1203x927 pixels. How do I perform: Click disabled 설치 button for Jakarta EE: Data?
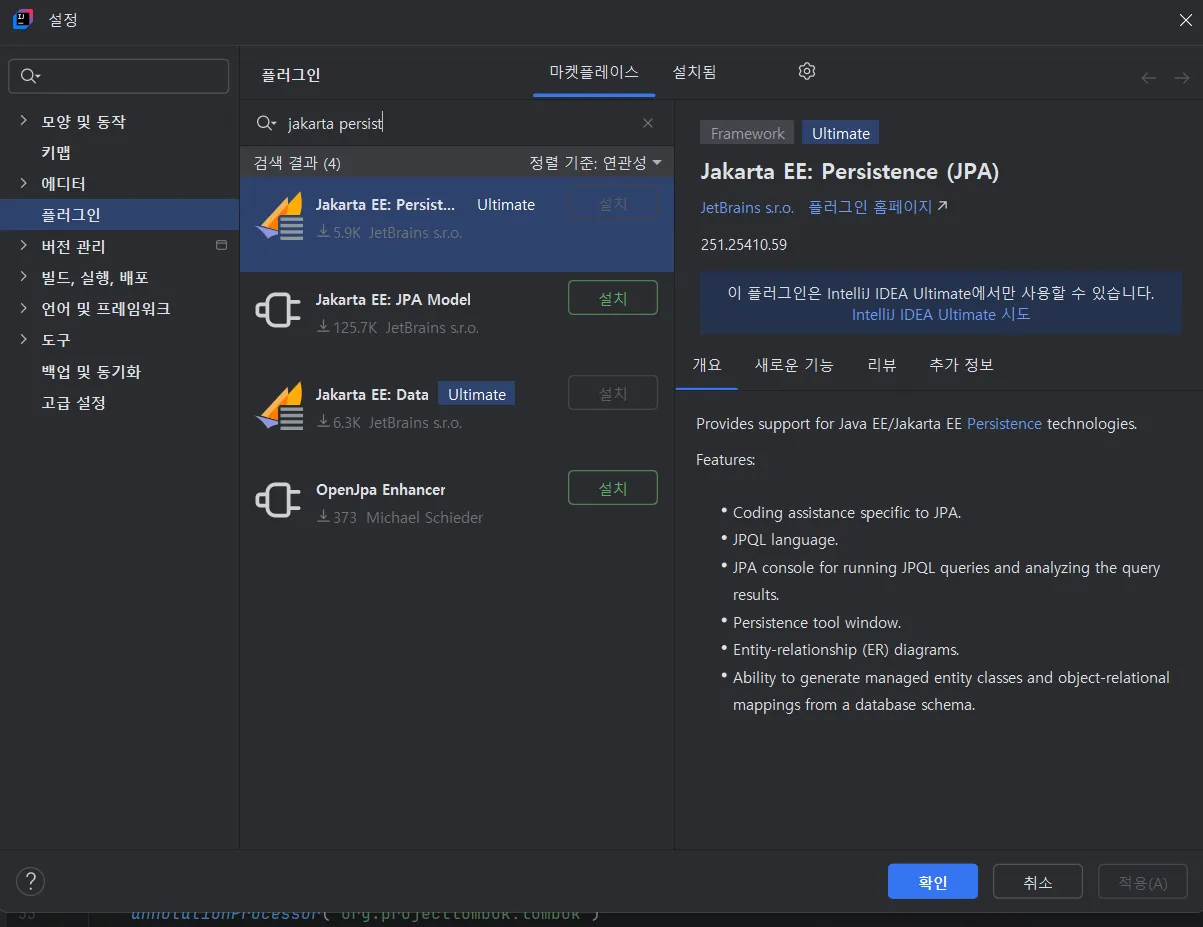click(613, 393)
